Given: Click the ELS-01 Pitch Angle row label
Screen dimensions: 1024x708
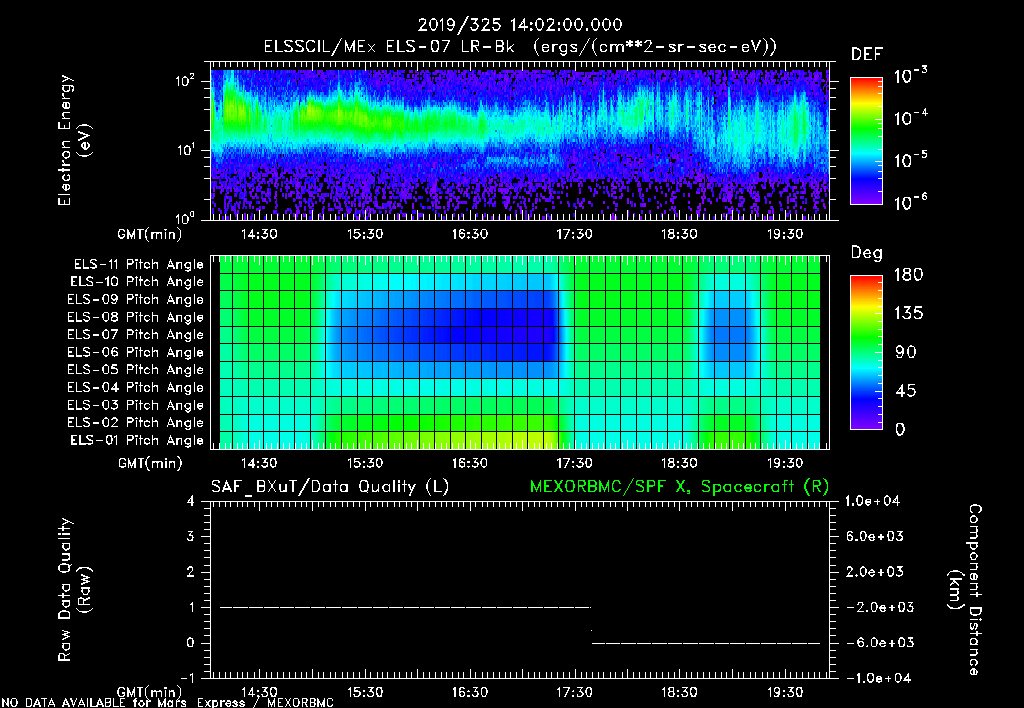Looking at the screenshot, I should (x=137, y=440).
